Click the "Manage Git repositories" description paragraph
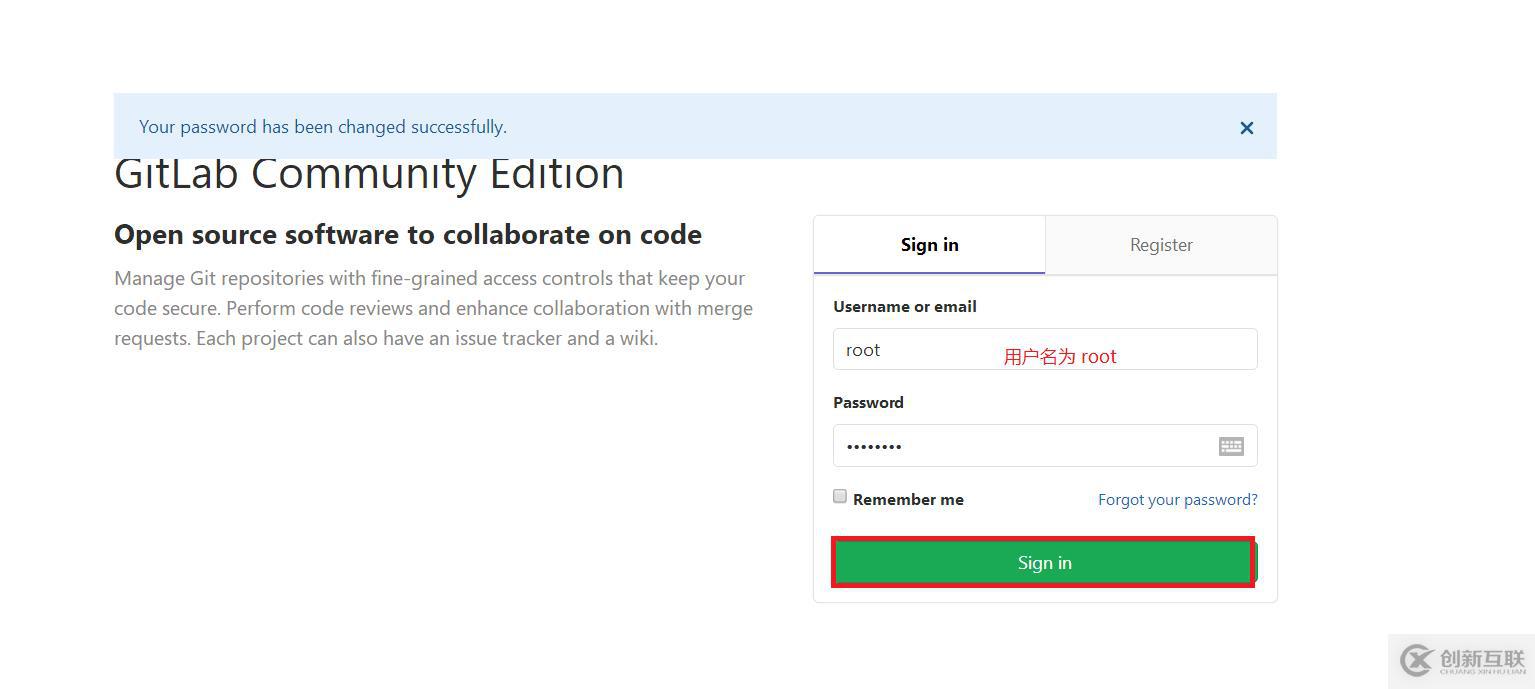1535x689 pixels. tap(433, 308)
